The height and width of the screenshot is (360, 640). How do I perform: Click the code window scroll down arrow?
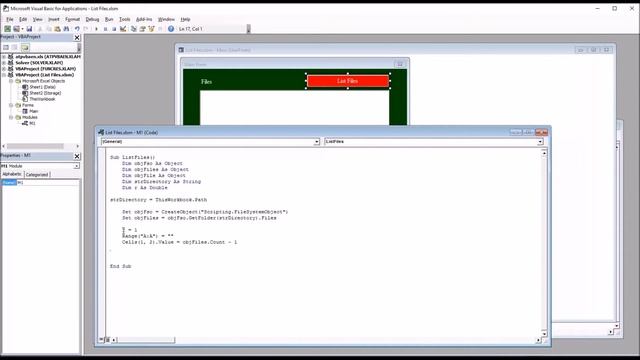544,333
